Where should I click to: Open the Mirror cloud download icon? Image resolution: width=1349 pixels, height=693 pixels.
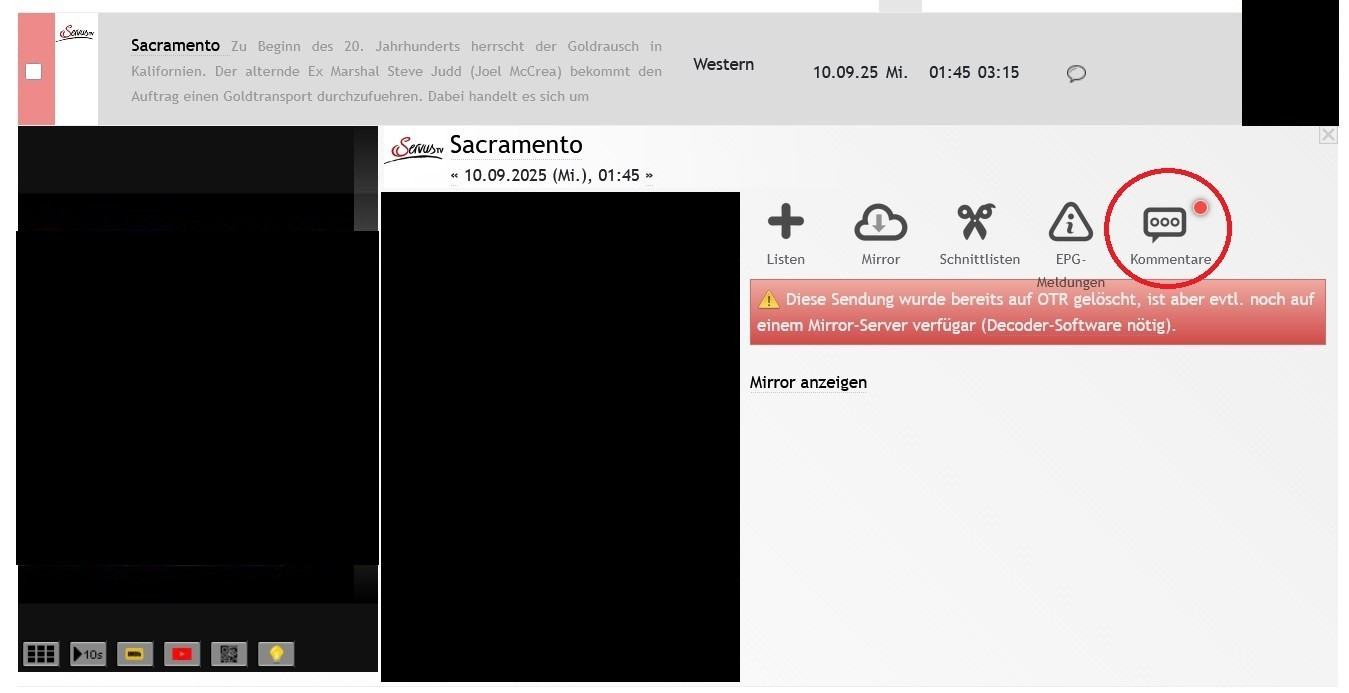point(880,222)
